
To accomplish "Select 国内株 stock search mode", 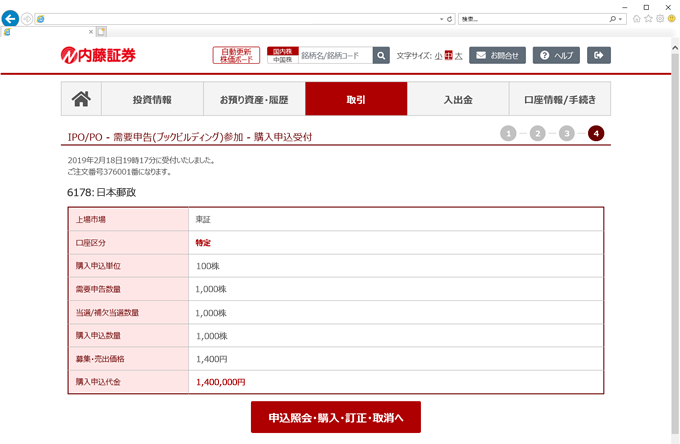I will coord(282,51).
